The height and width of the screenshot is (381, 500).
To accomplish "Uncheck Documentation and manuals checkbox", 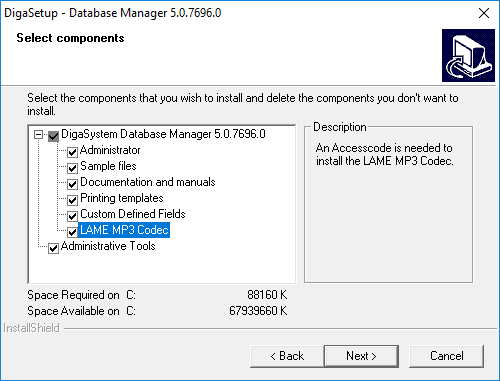I will click(x=72, y=184).
